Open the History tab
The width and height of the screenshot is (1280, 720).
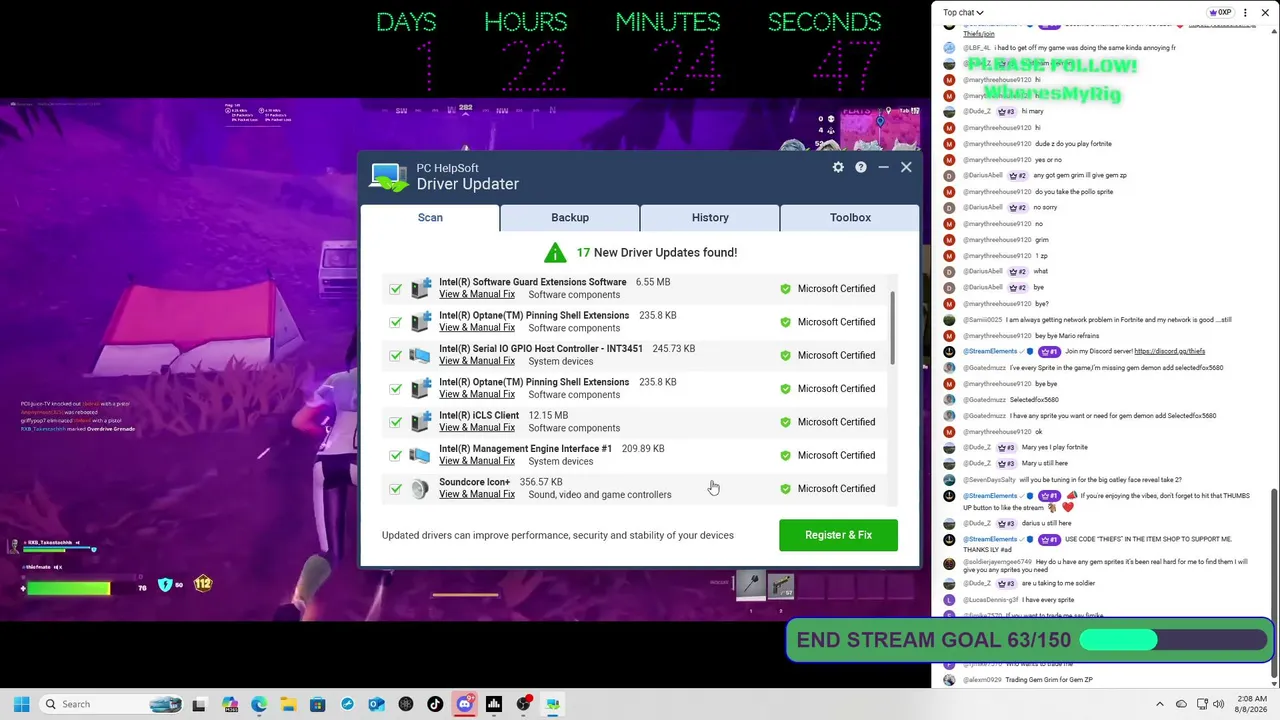[x=710, y=217]
